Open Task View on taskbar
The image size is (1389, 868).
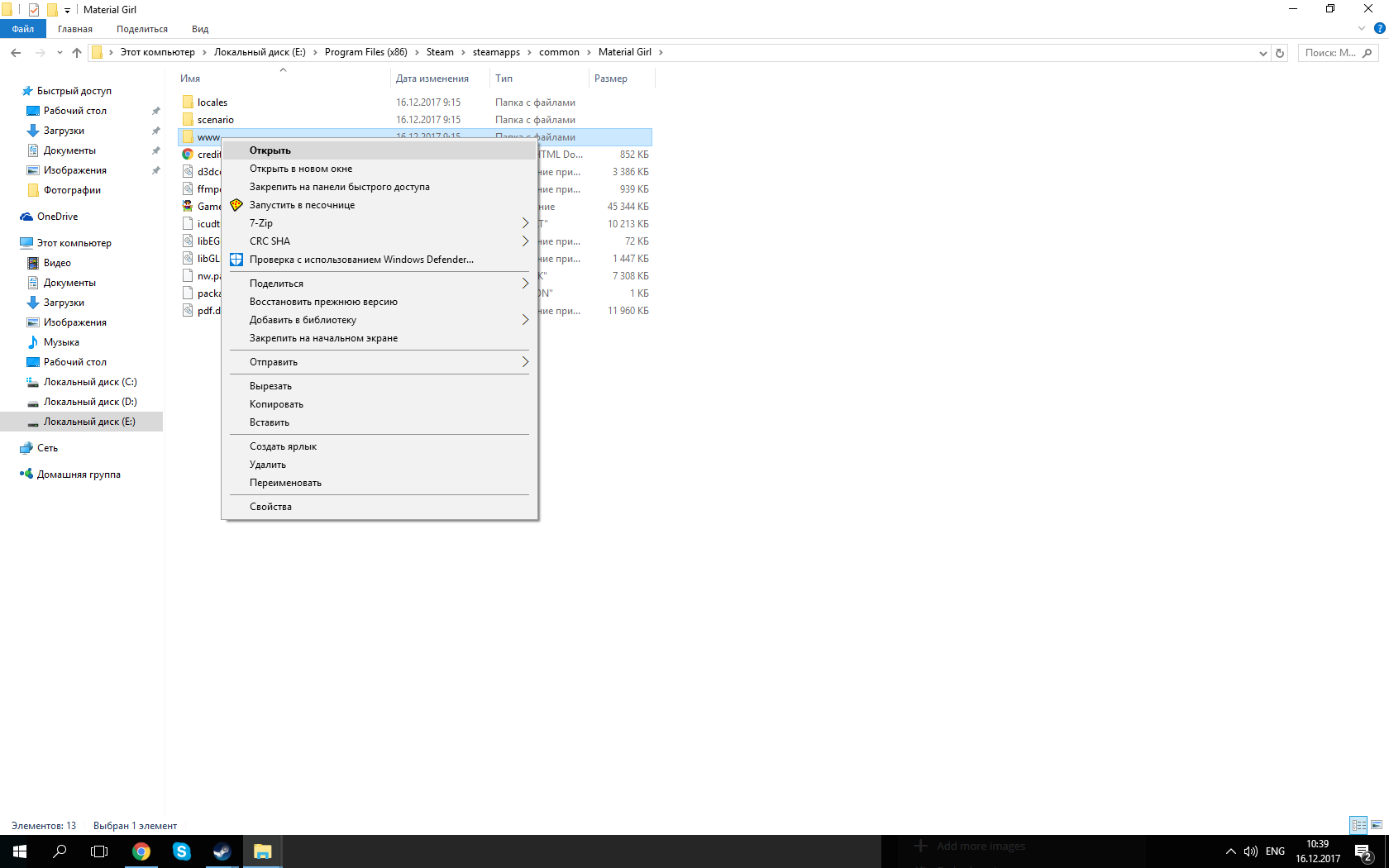pos(99,851)
